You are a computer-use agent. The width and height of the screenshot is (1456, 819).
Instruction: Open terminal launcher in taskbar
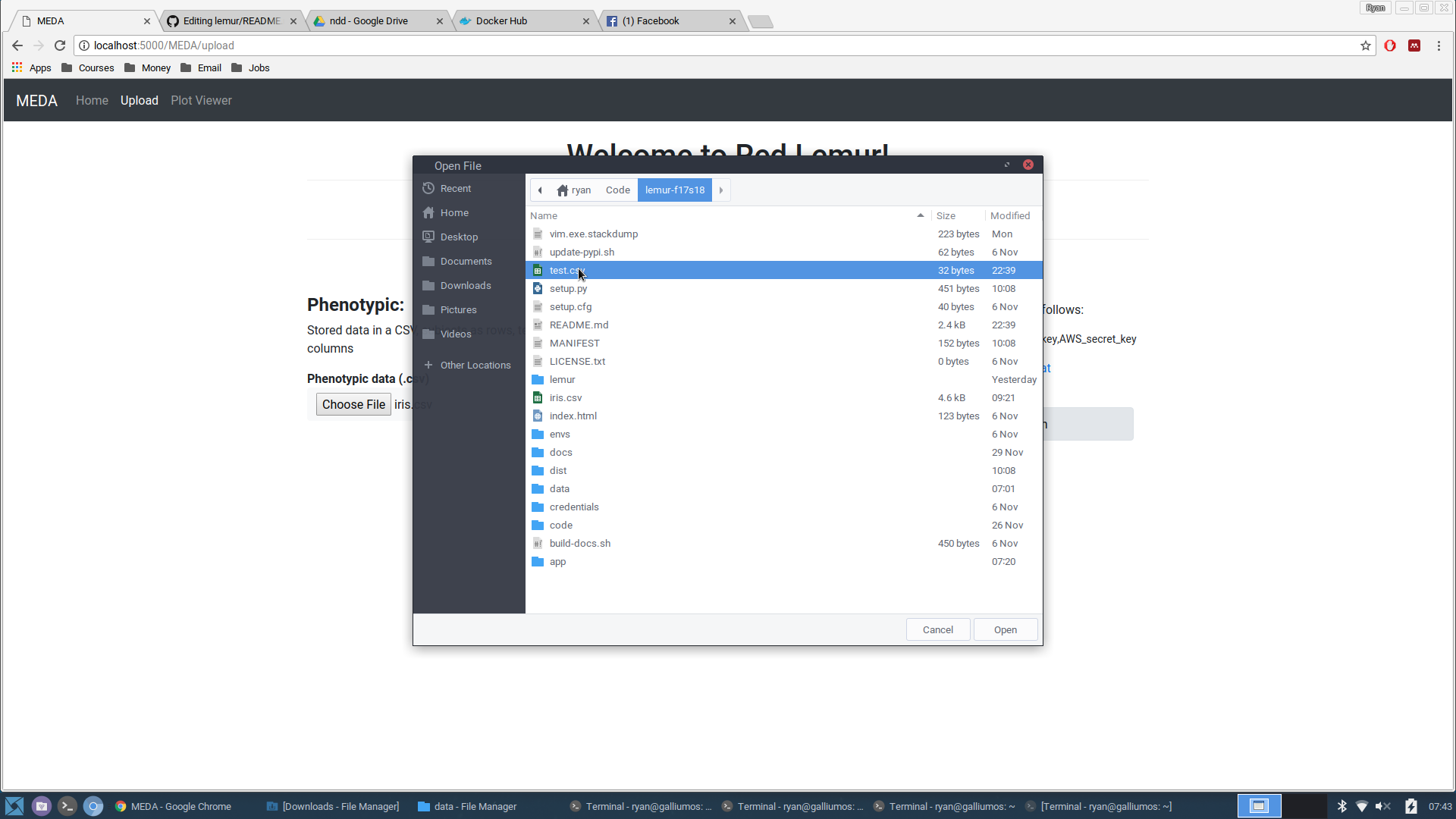(x=67, y=806)
